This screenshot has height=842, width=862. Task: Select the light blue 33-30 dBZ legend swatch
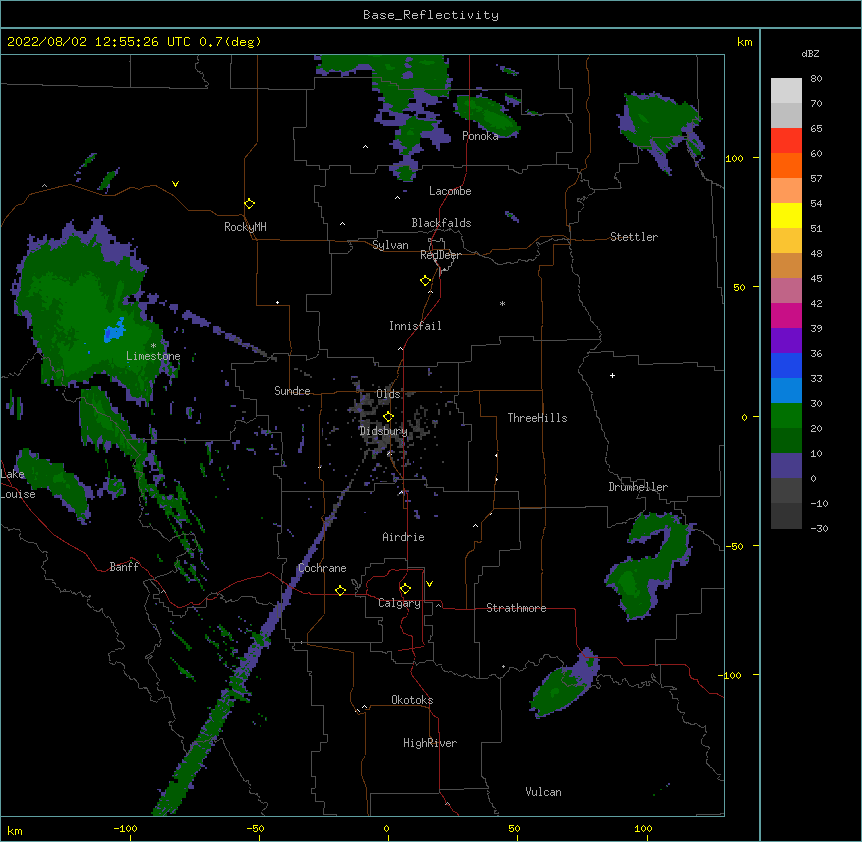pyautogui.click(x=786, y=390)
